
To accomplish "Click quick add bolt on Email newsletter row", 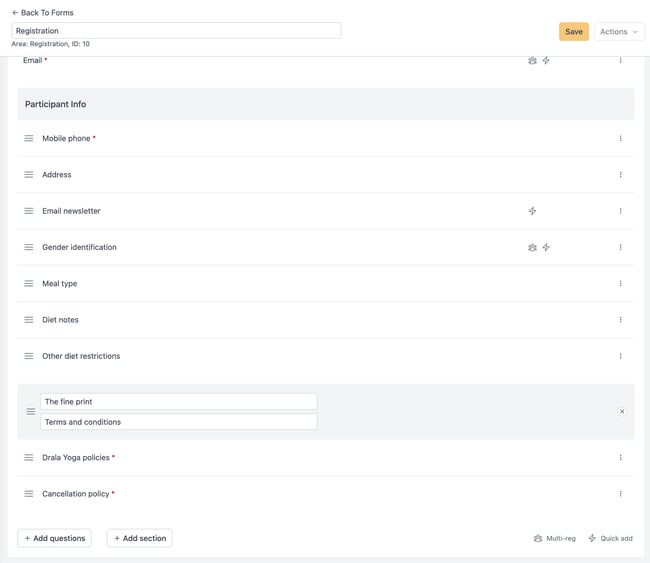I will coord(532,211).
